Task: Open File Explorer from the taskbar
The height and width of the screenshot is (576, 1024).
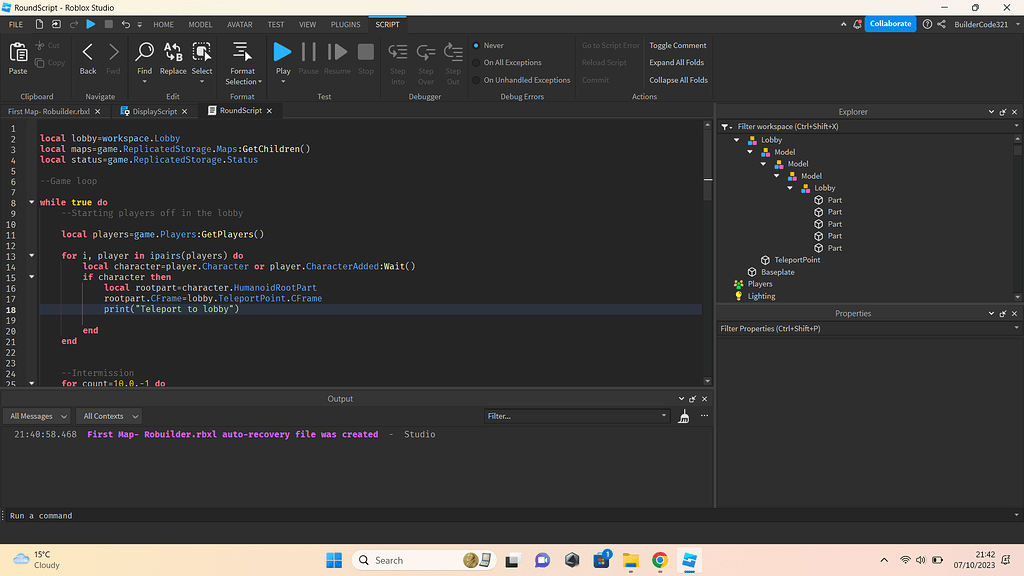Action: pyautogui.click(x=631, y=560)
